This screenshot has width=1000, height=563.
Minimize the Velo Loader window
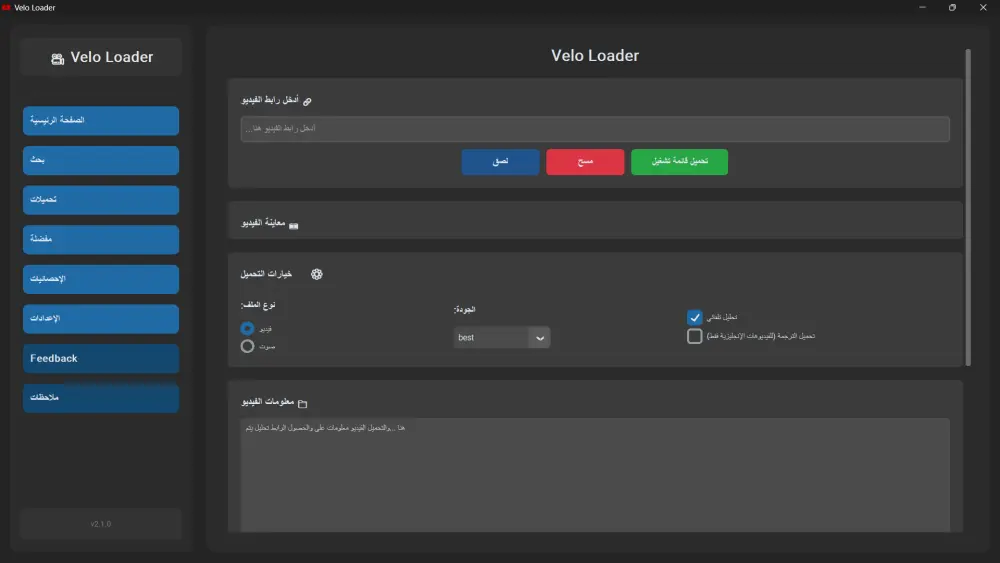922,8
